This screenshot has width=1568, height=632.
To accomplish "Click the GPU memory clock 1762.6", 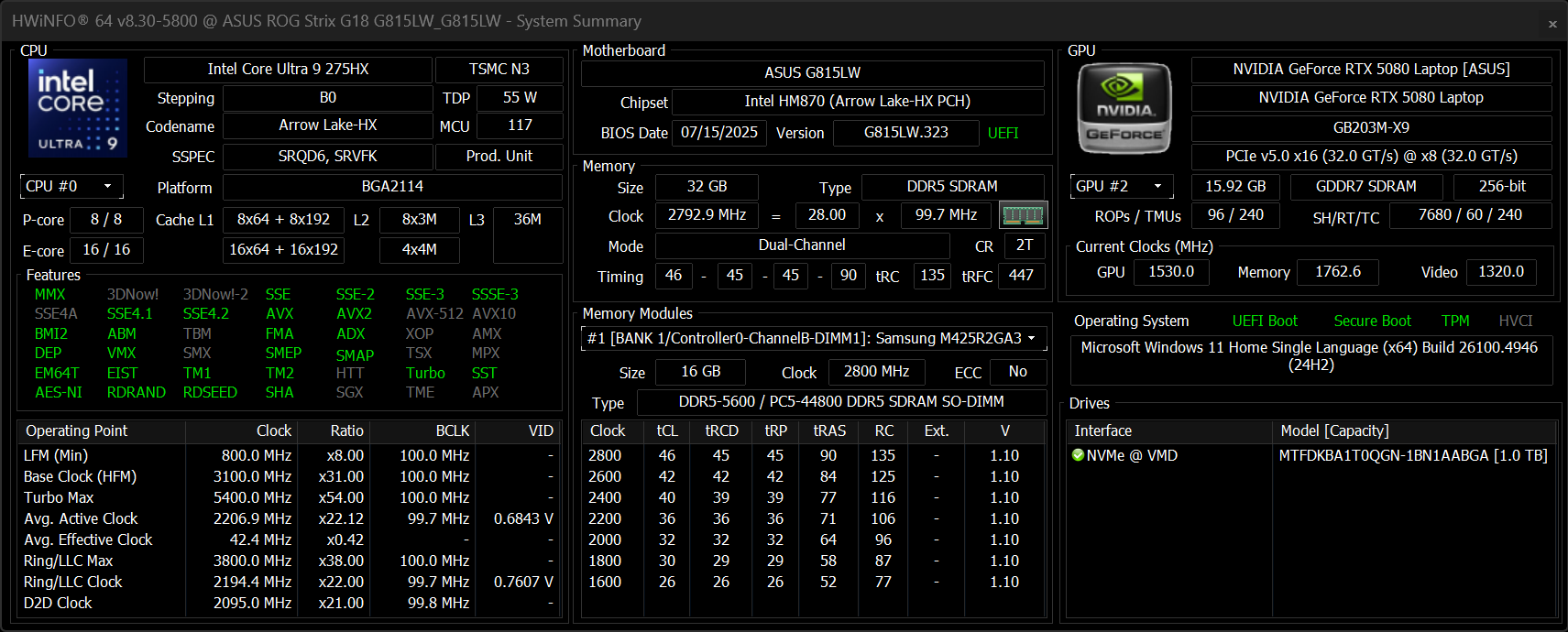I will [x=1338, y=272].
